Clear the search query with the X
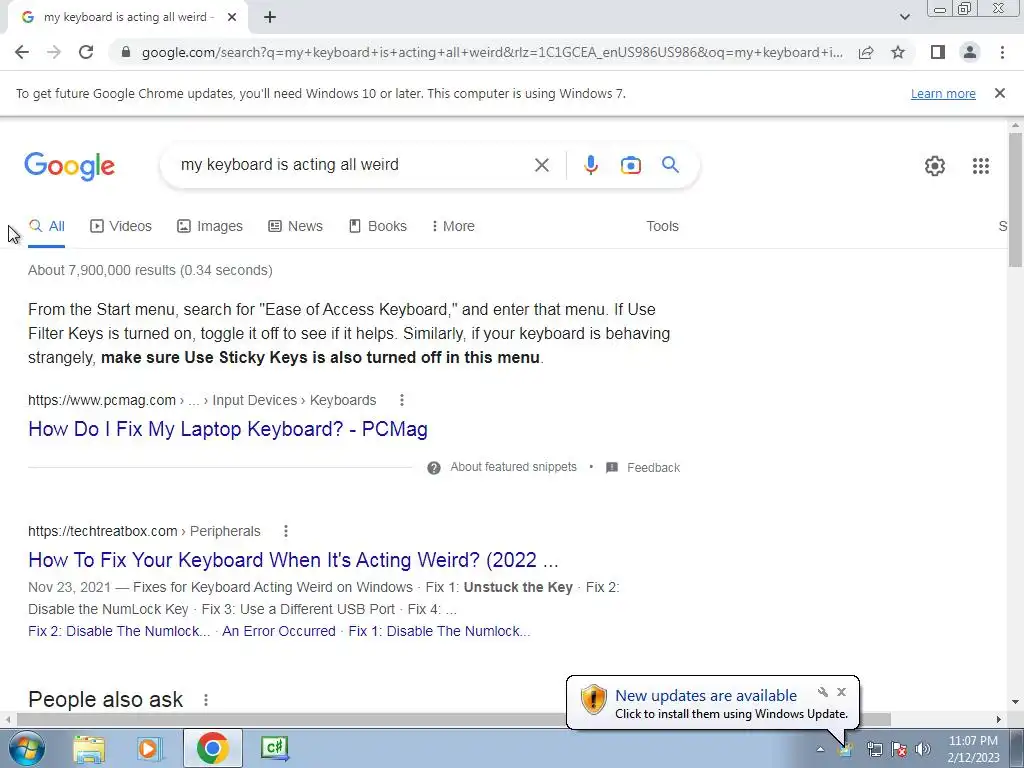Screen dimensions: 1024x768 541,165
